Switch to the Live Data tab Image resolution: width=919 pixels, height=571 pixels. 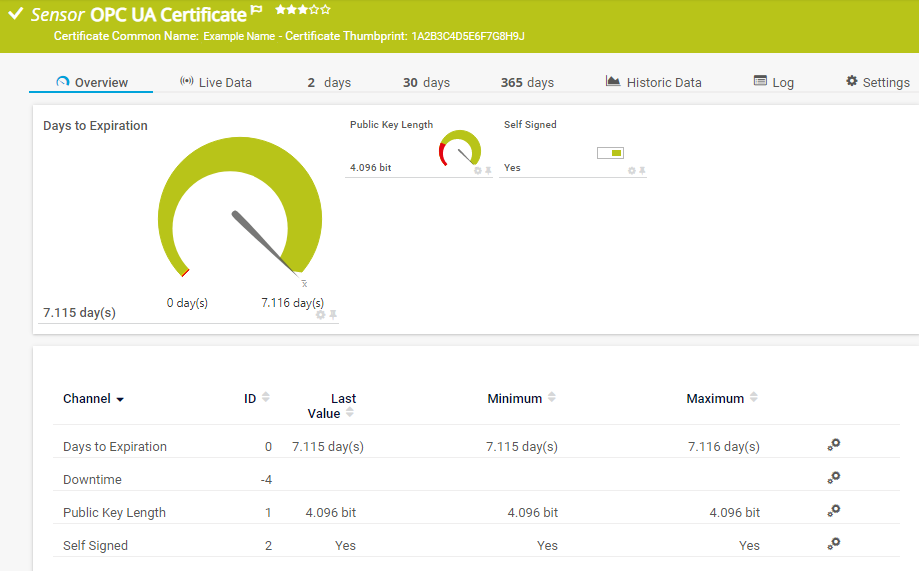click(215, 82)
